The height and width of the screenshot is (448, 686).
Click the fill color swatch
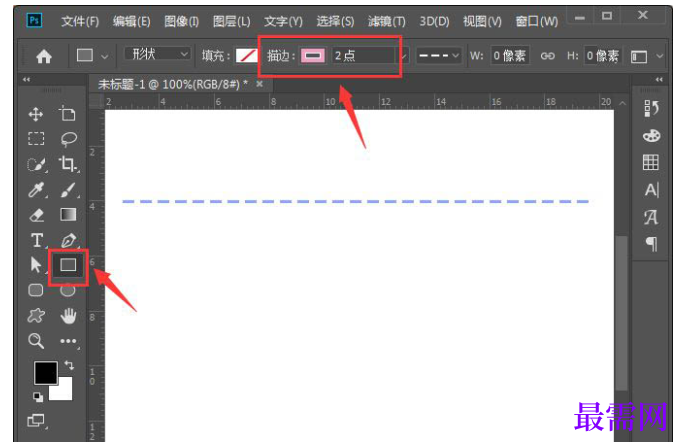coord(247,56)
